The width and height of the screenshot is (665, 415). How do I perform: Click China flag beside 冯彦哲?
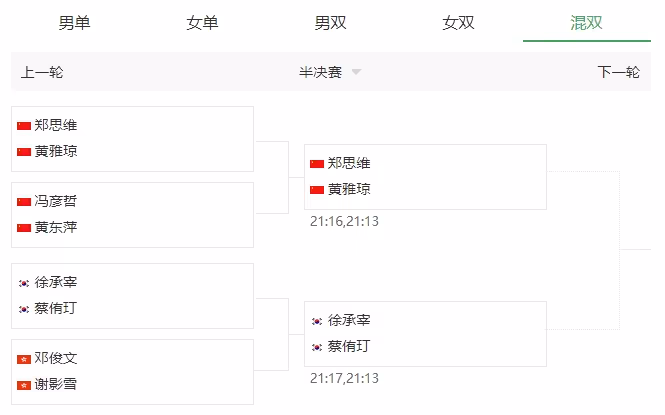[24, 202]
